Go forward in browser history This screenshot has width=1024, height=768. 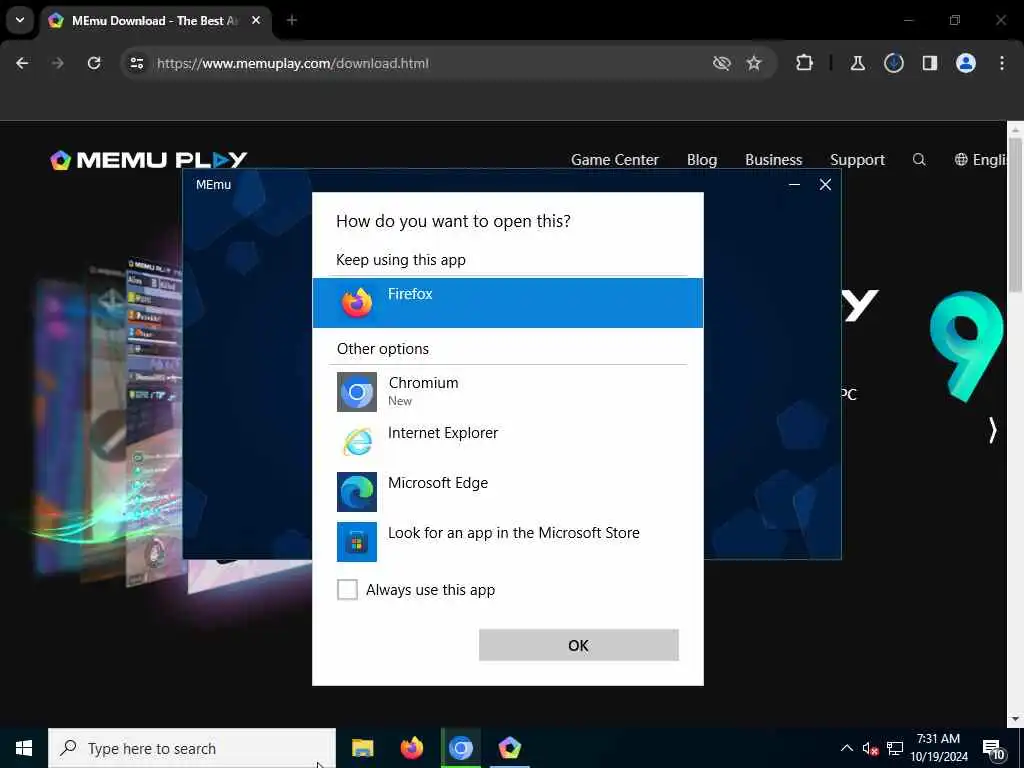pyautogui.click(x=57, y=63)
